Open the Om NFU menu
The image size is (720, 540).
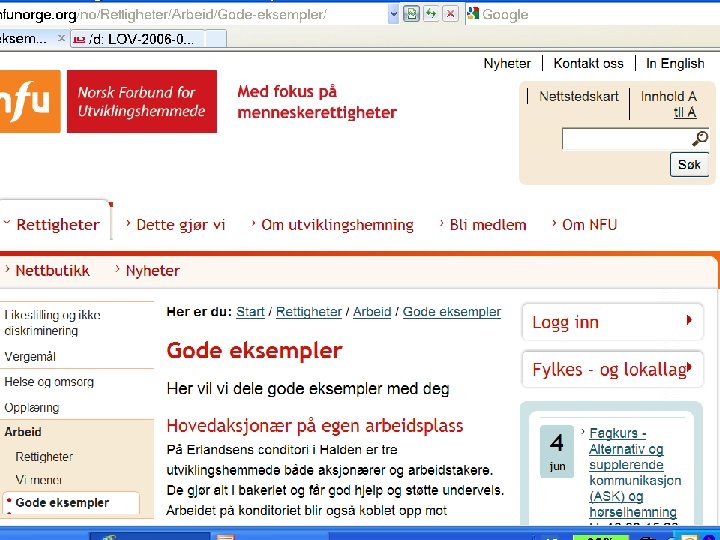[589, 225]
